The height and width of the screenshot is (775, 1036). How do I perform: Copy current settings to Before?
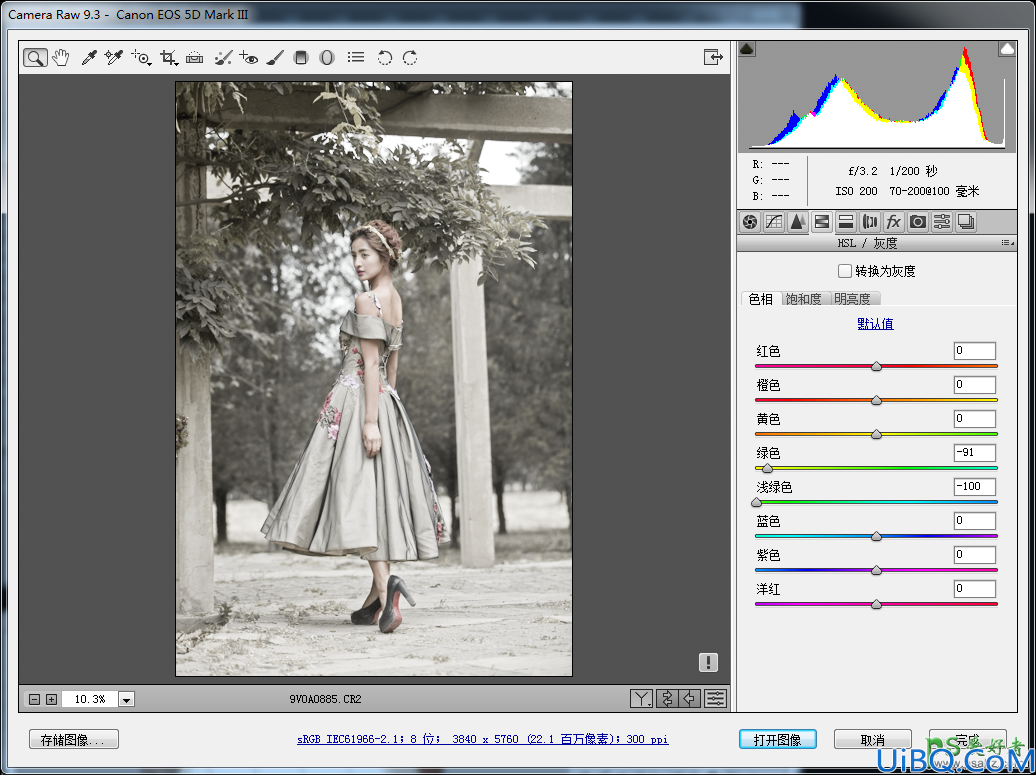[690, 698]
